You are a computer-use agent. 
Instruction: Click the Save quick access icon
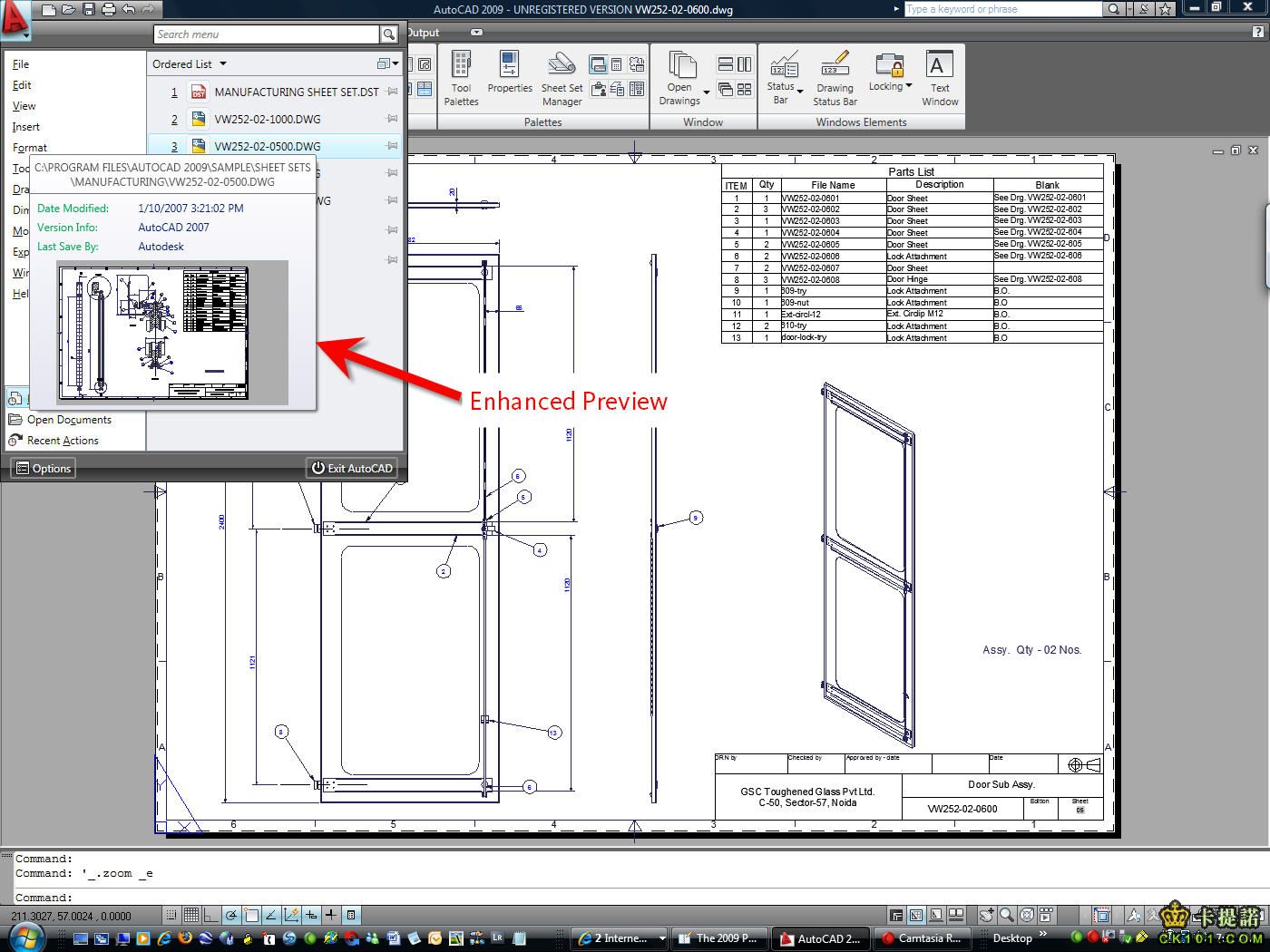(x=88, y=10)
